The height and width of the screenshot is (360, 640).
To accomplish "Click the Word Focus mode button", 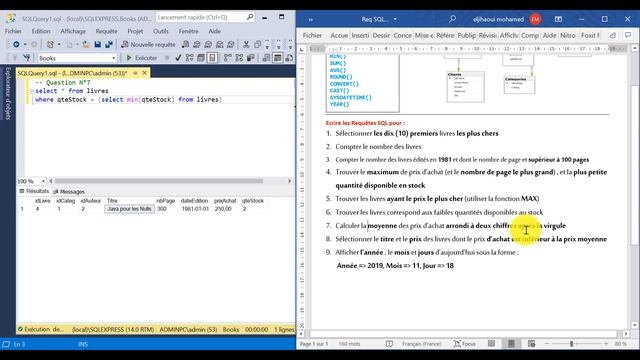I will pyautogui.click(x=464, y=344).
